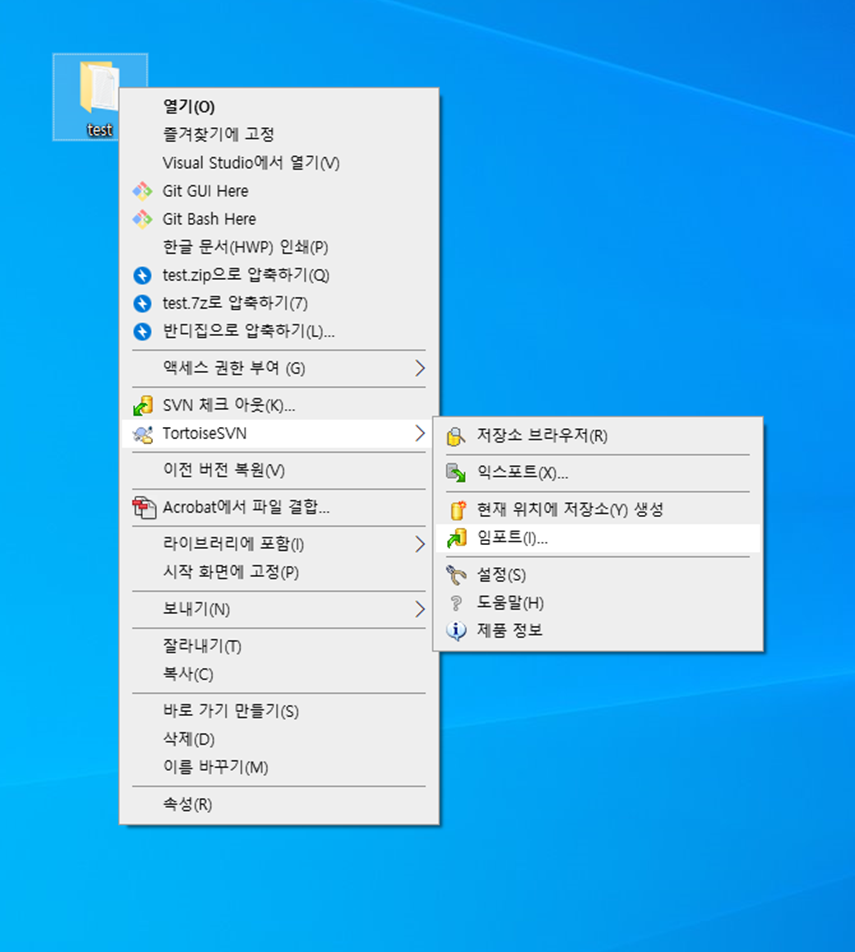
Task: Open 도움말(H) in submenu
Action: click(598, 604)
